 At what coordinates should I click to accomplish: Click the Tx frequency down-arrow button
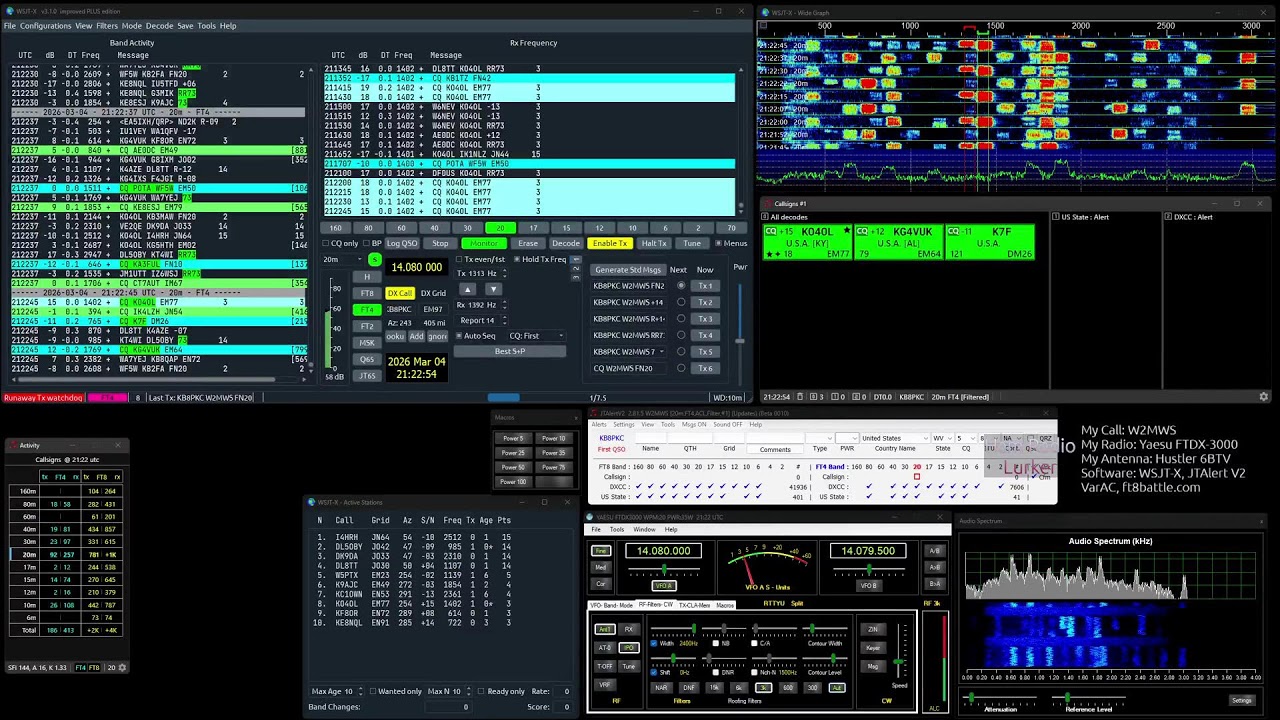[493, 289]
